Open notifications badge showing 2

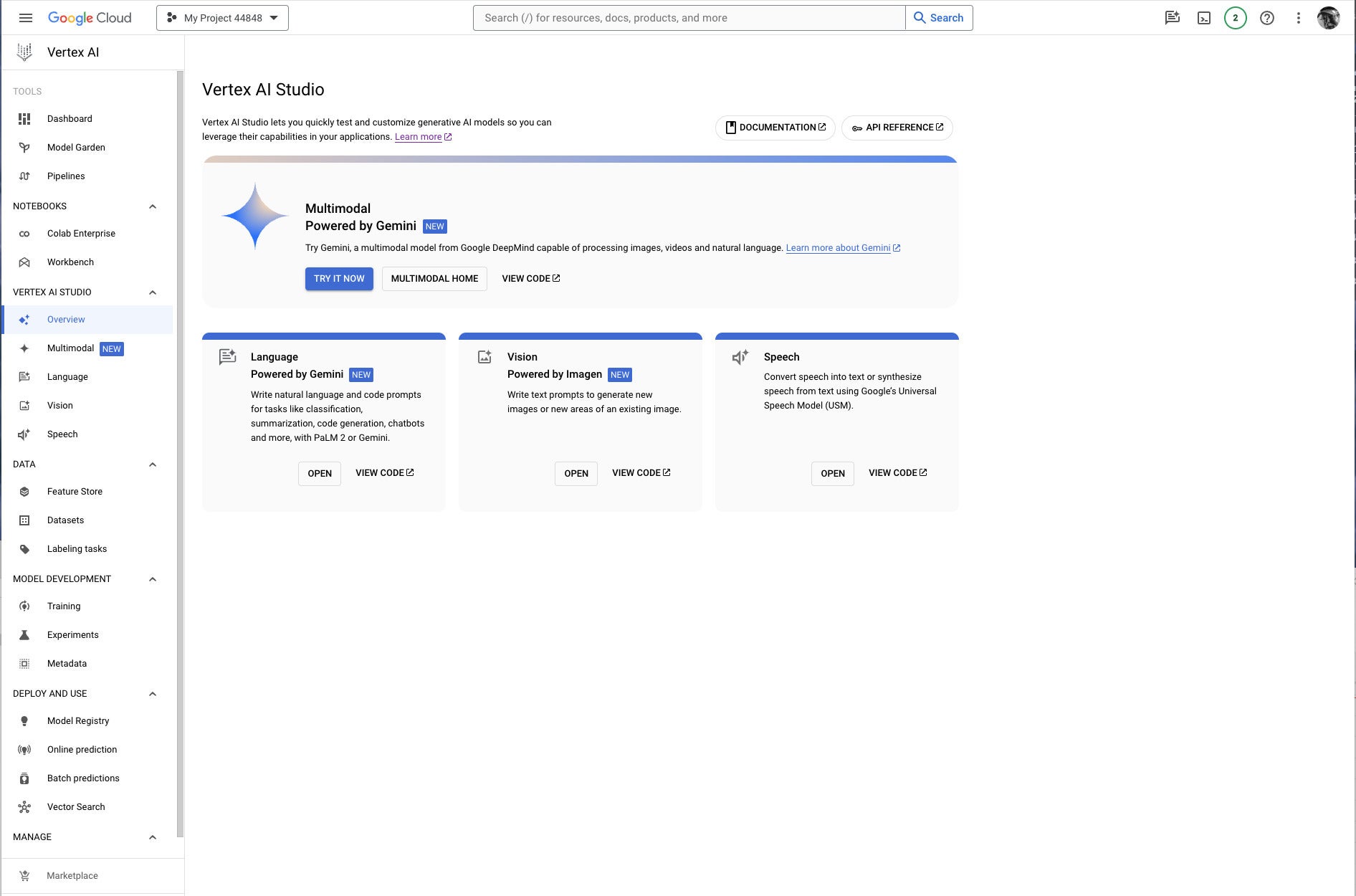coord(1236,18)
